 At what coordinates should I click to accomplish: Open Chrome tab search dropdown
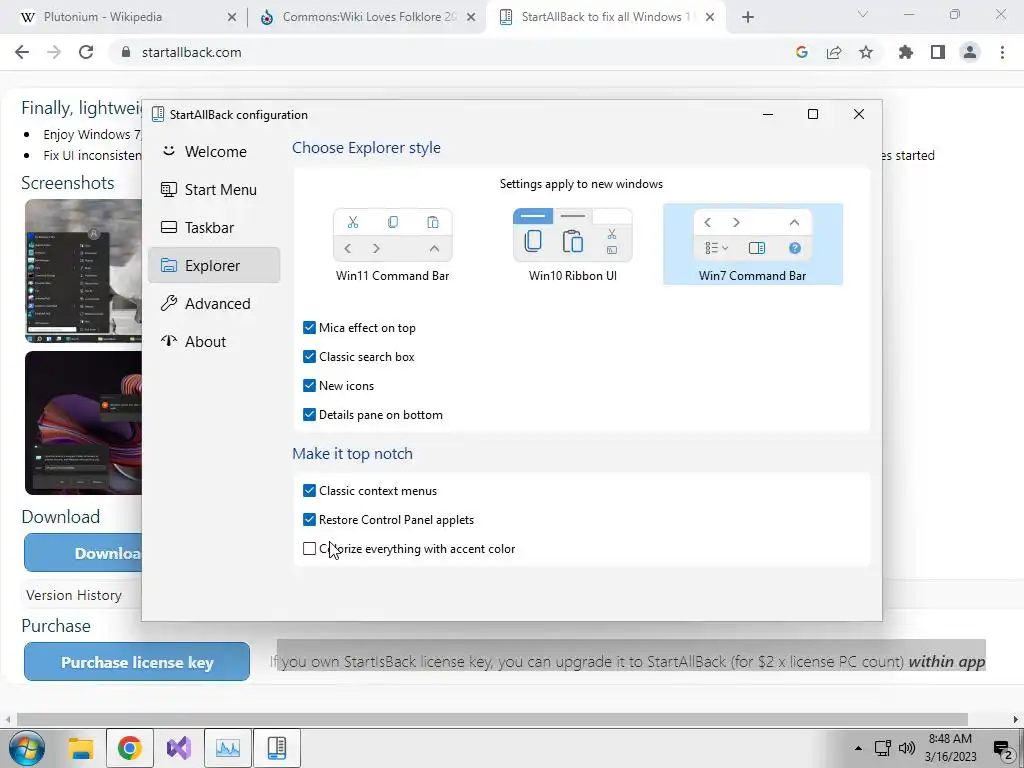point(863,14)
